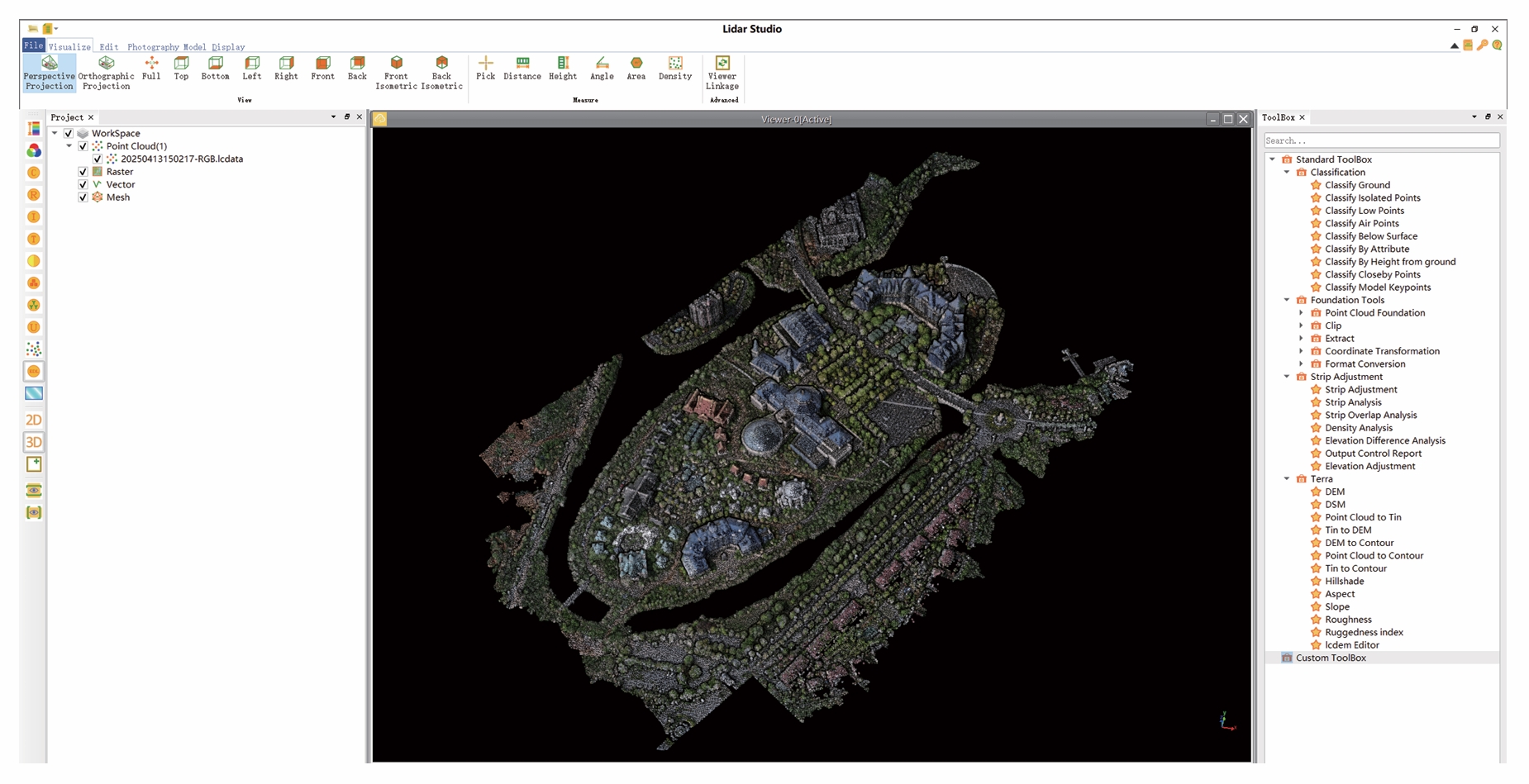The height and width of the screenshot is (784, 1529).
Task: Switch to the Display ribbon tab
Action: (x=228, y=47)
